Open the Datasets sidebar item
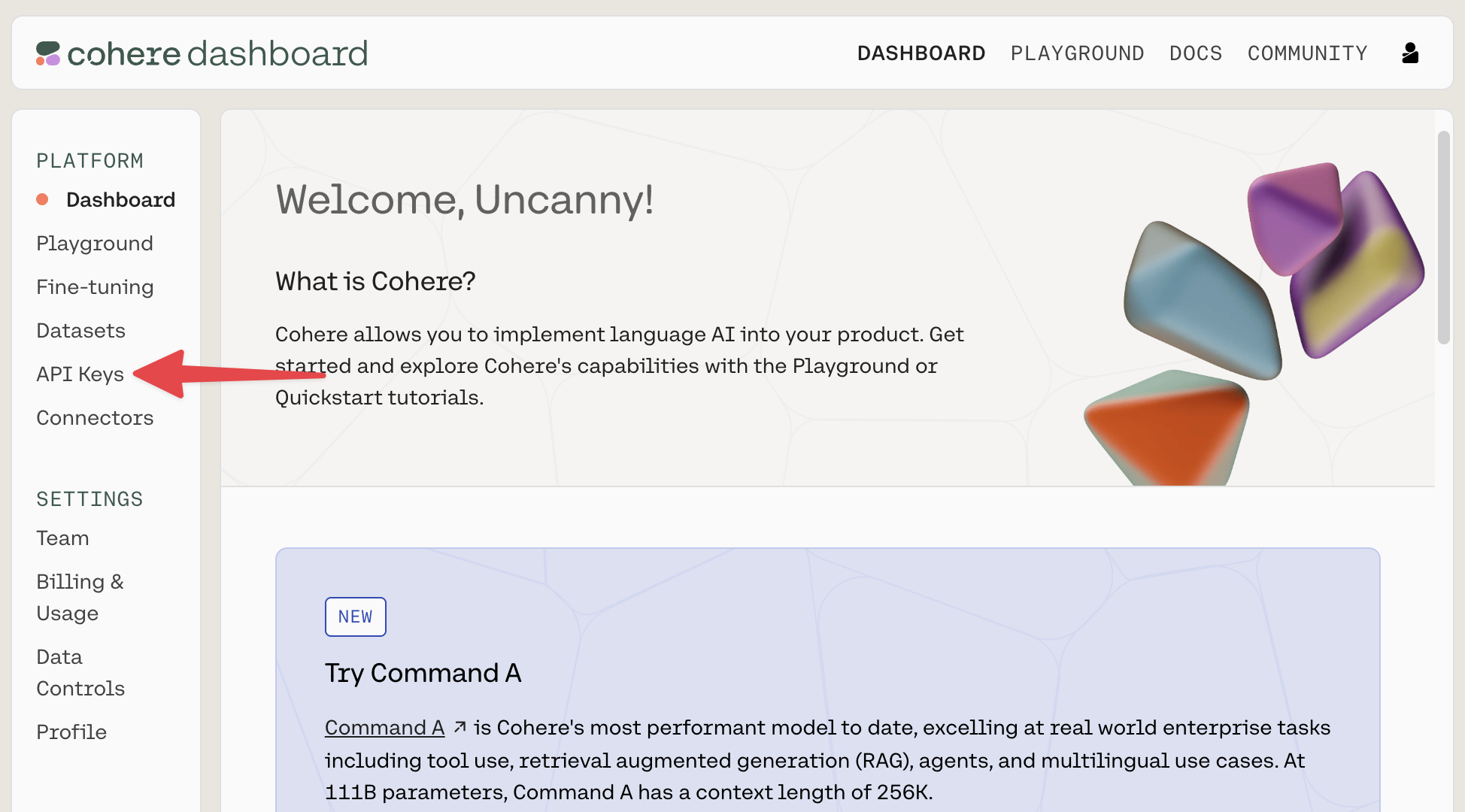The height and width of the screenshot is (812, 1465). (80, 330)
